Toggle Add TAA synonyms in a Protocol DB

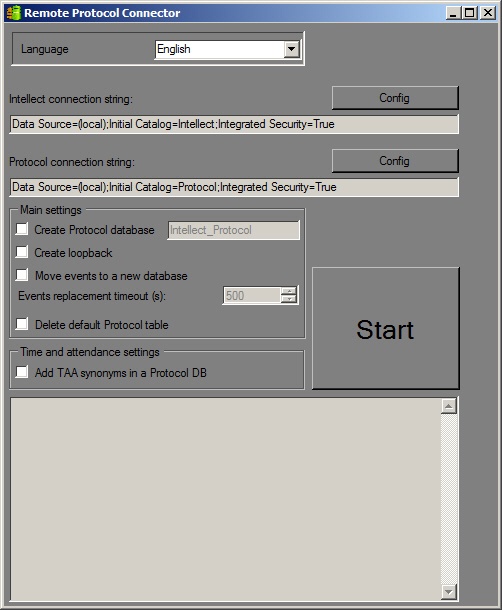[x=22, y=372]
